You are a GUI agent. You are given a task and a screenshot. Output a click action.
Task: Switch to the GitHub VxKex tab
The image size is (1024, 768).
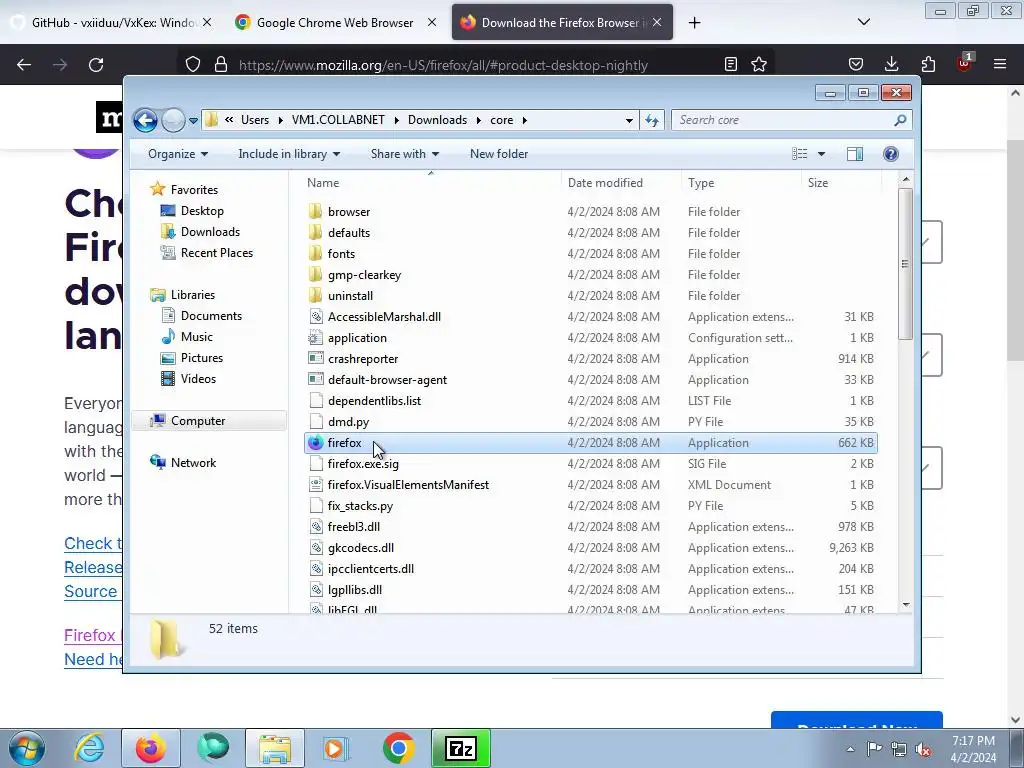[x=111, y=22]
